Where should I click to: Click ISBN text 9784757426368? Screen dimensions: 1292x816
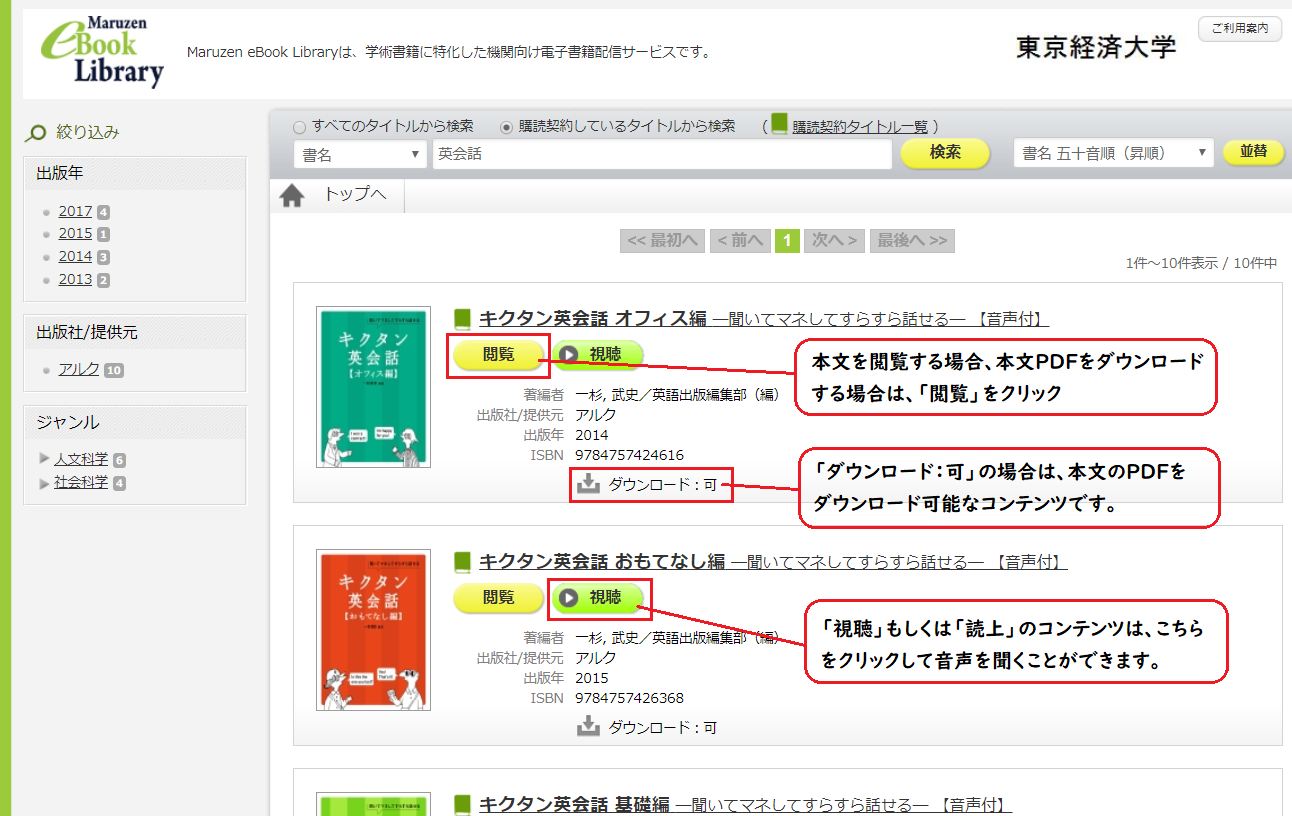[629, 698]
